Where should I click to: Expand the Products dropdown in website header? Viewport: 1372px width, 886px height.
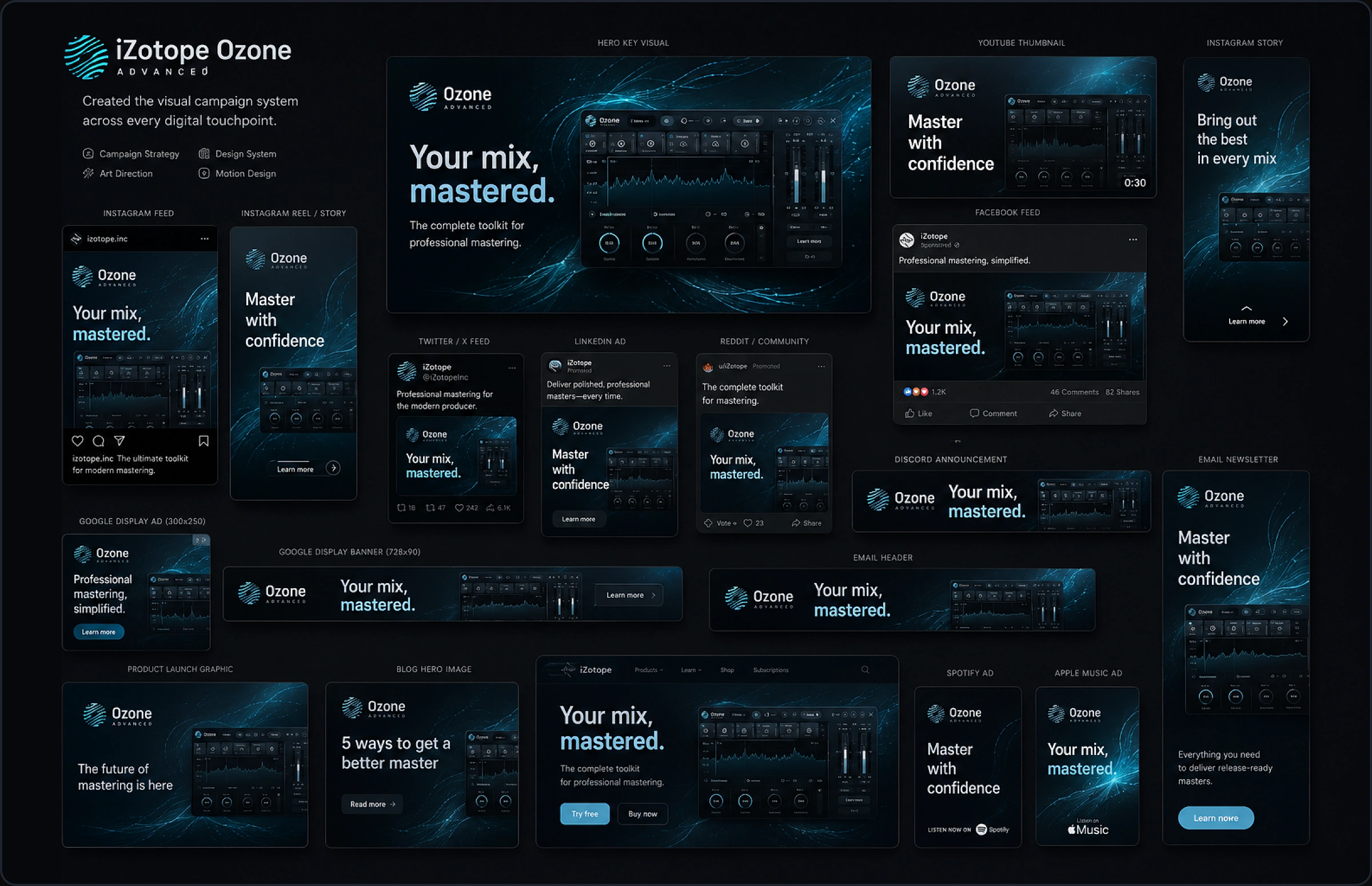pos(649,671)
